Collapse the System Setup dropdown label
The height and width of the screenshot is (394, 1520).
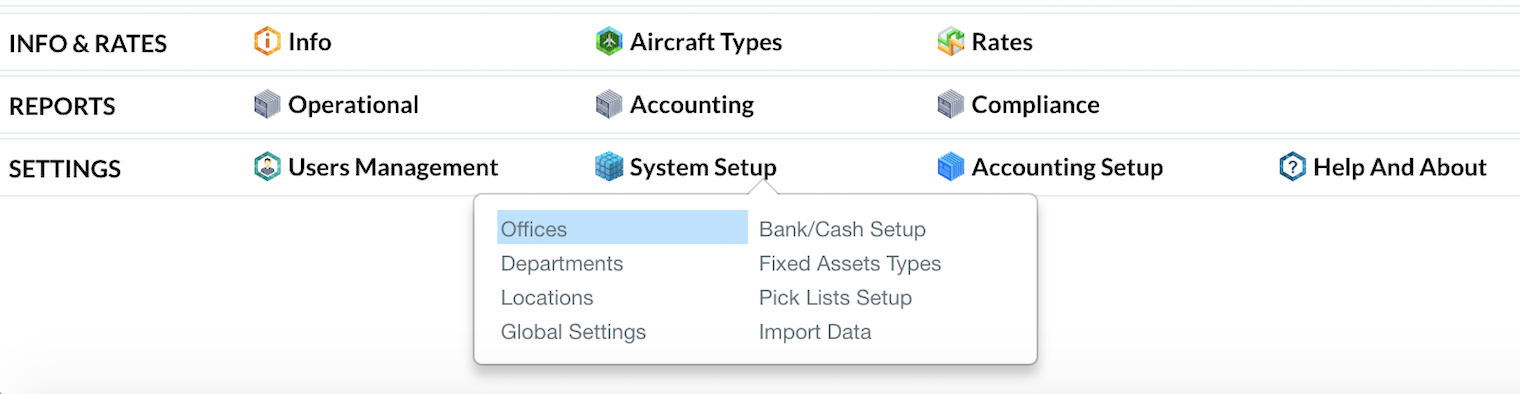click(x=703, y=167)
